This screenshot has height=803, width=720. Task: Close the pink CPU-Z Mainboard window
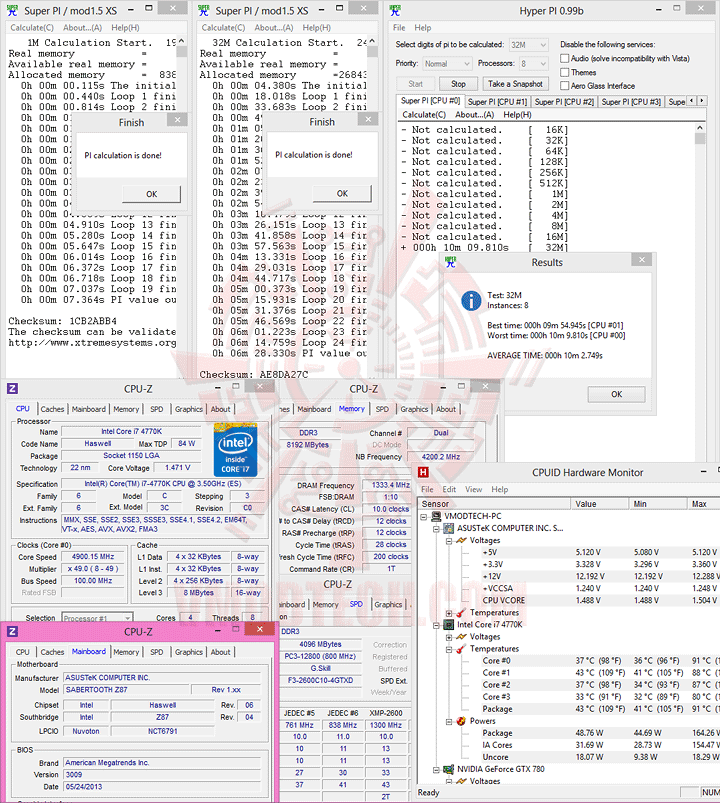pos(260,629)
